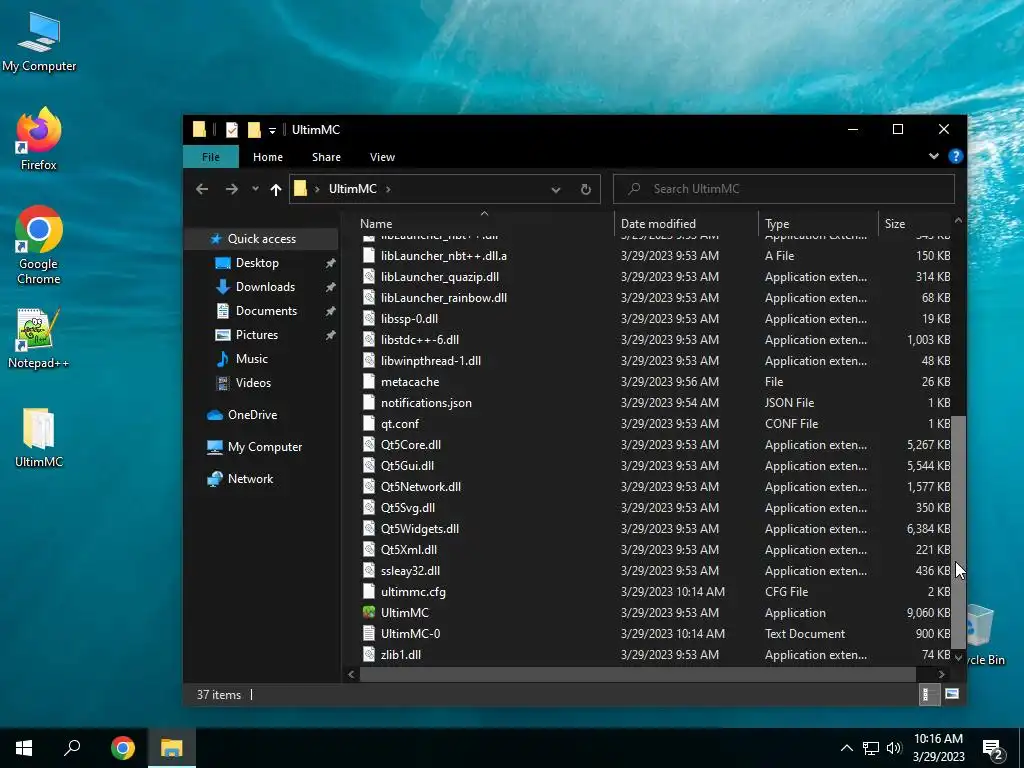Image resolution: width=1024 pixels, height=768 pixels.
Task: Open the UltimMC application file
Action: pyautogui.click(x=404, y=613)
